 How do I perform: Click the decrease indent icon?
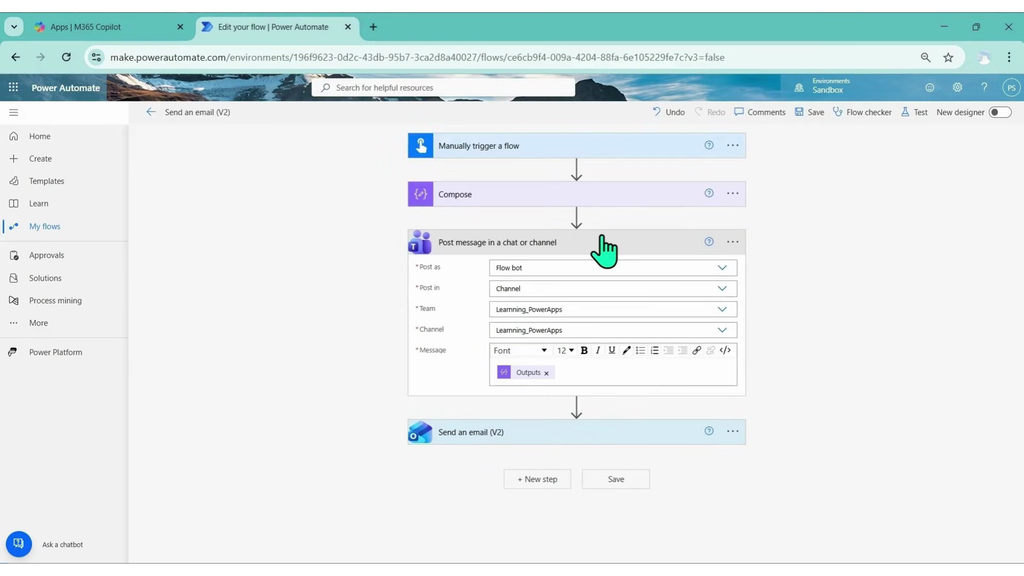point(668,351)
